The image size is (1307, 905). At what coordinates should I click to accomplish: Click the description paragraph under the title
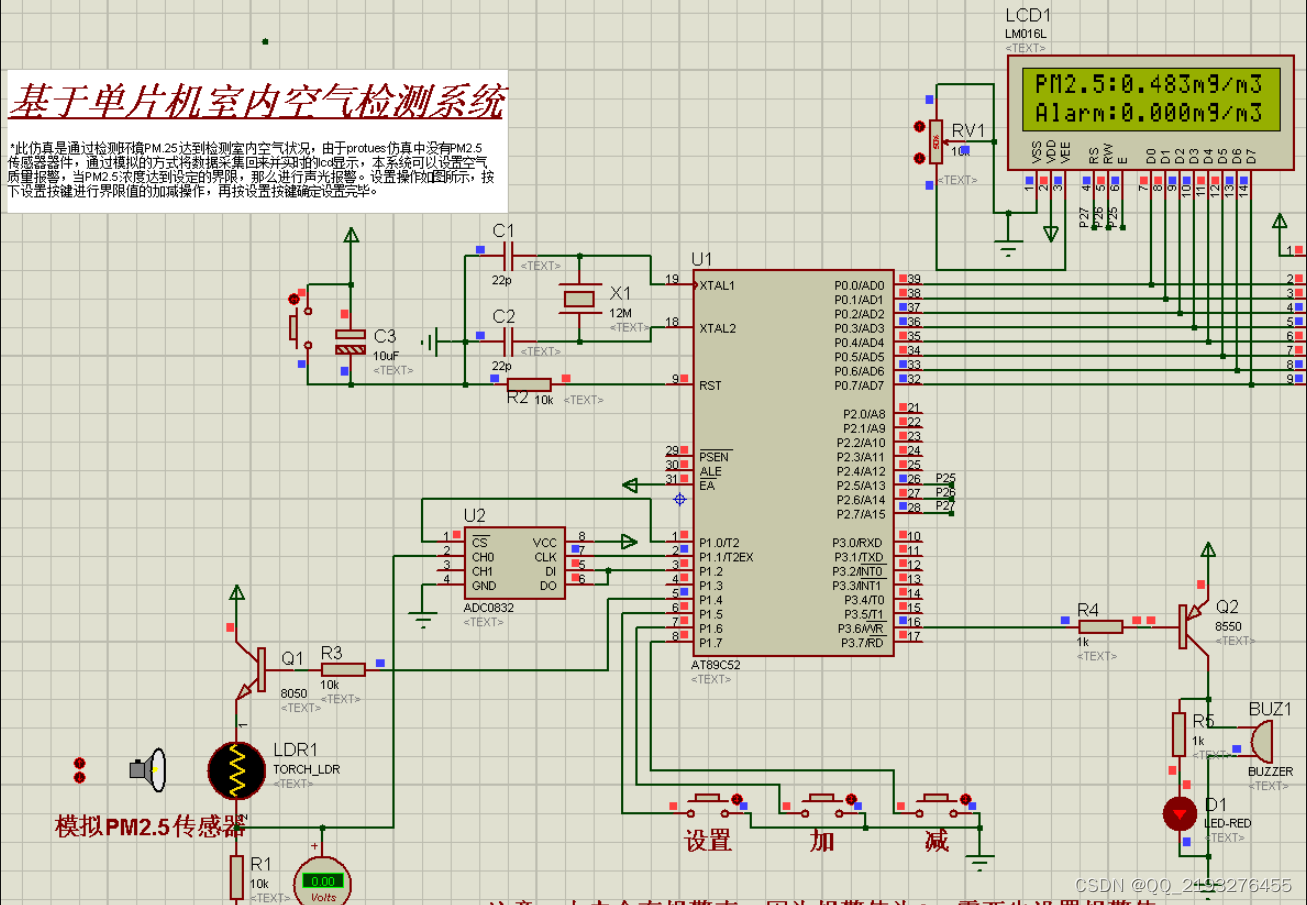pyautogui.click(x=250, y=168)
